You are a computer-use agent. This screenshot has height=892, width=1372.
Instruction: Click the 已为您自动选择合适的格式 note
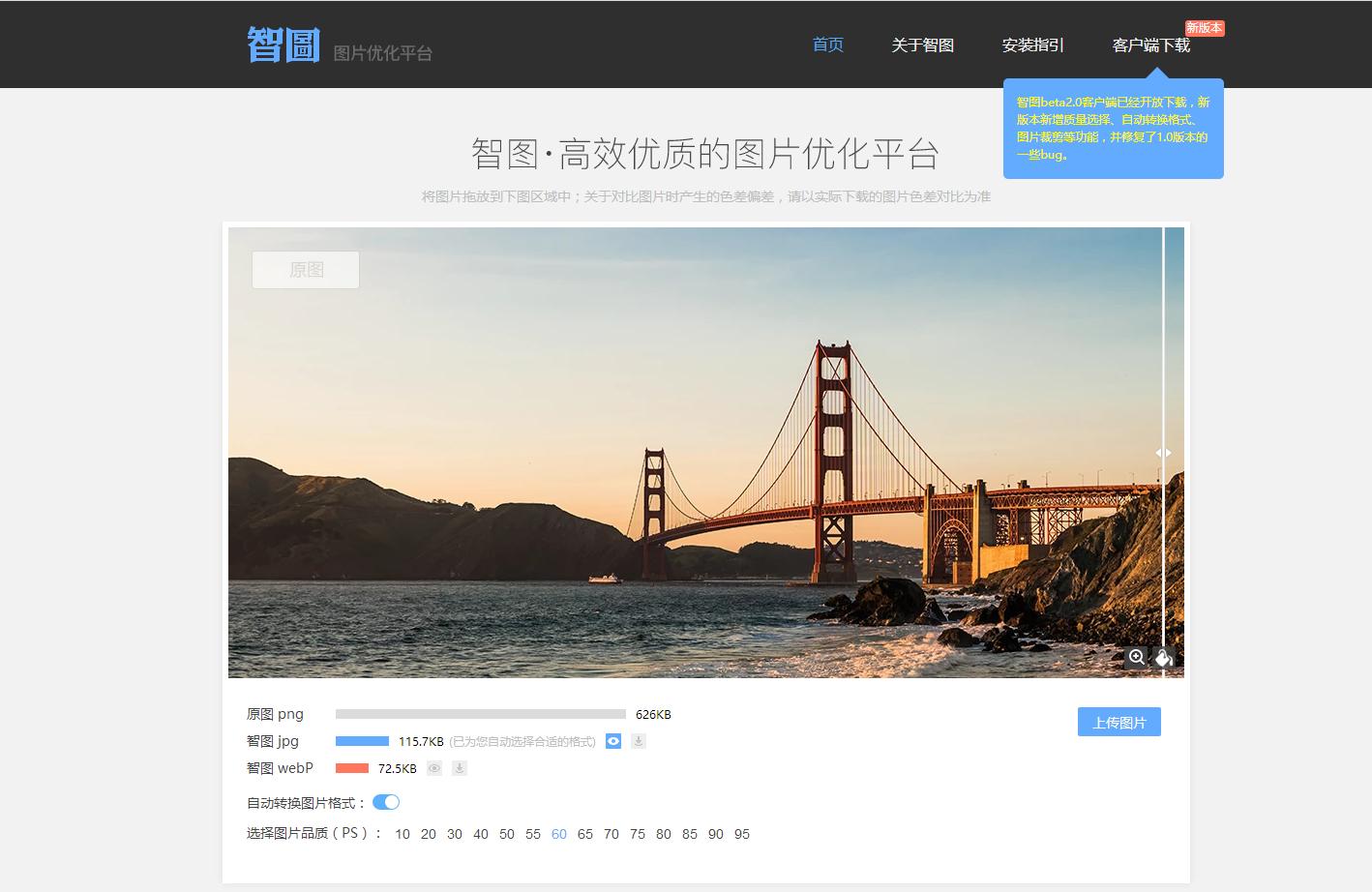coord(522,741)
